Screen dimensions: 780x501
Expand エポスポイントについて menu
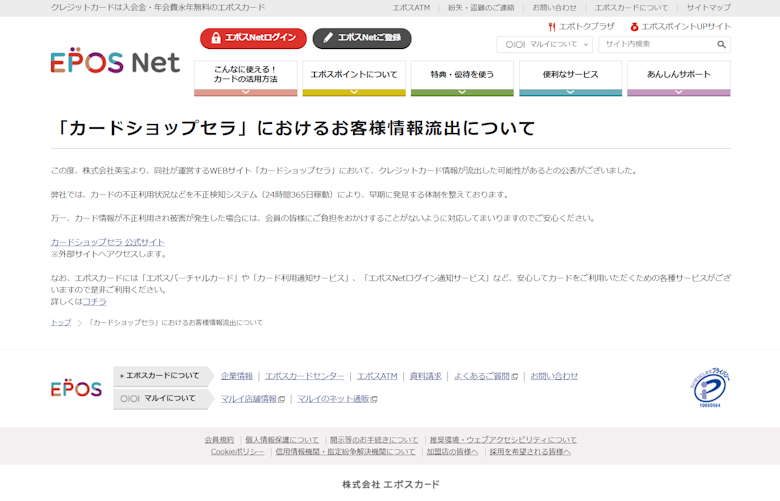point(354,78)
